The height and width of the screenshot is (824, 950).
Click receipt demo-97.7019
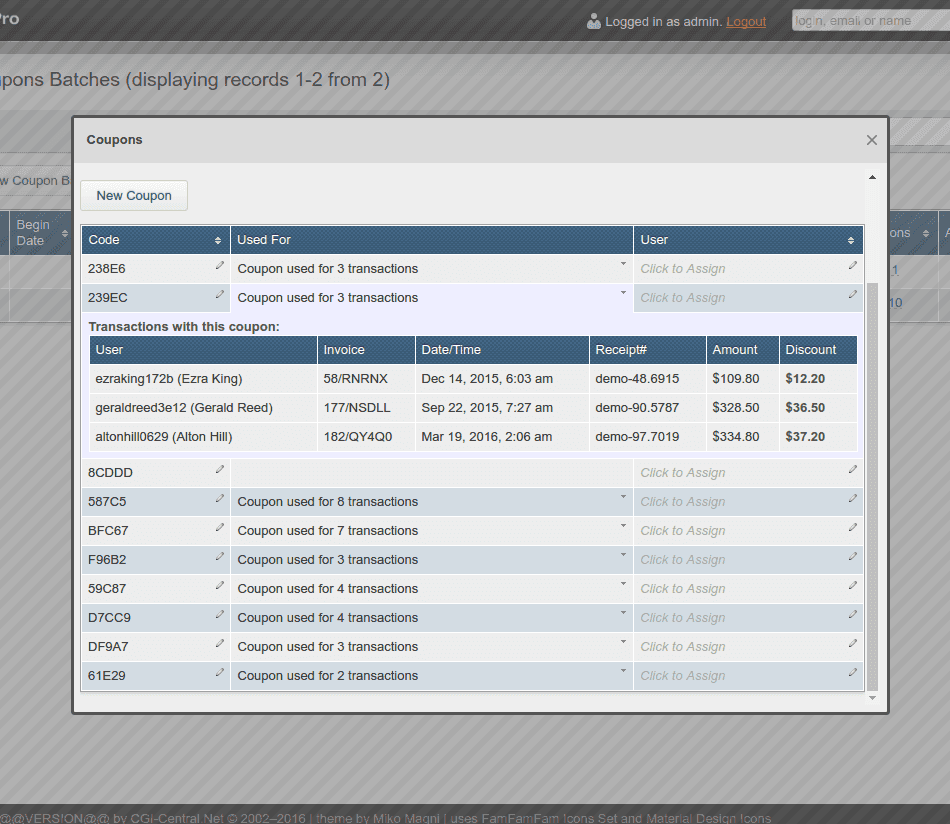pos(637,437)
